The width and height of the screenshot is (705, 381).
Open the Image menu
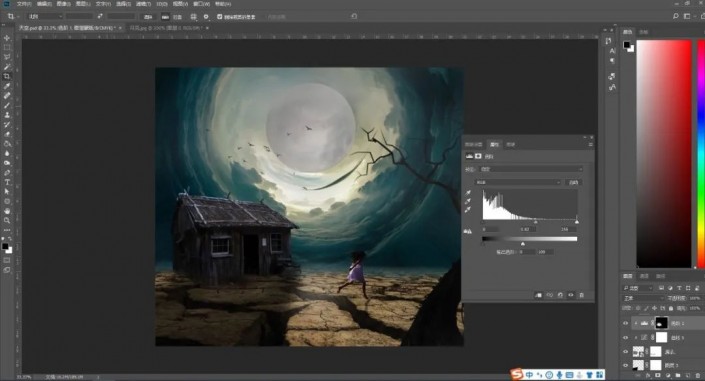click(63, 4)
